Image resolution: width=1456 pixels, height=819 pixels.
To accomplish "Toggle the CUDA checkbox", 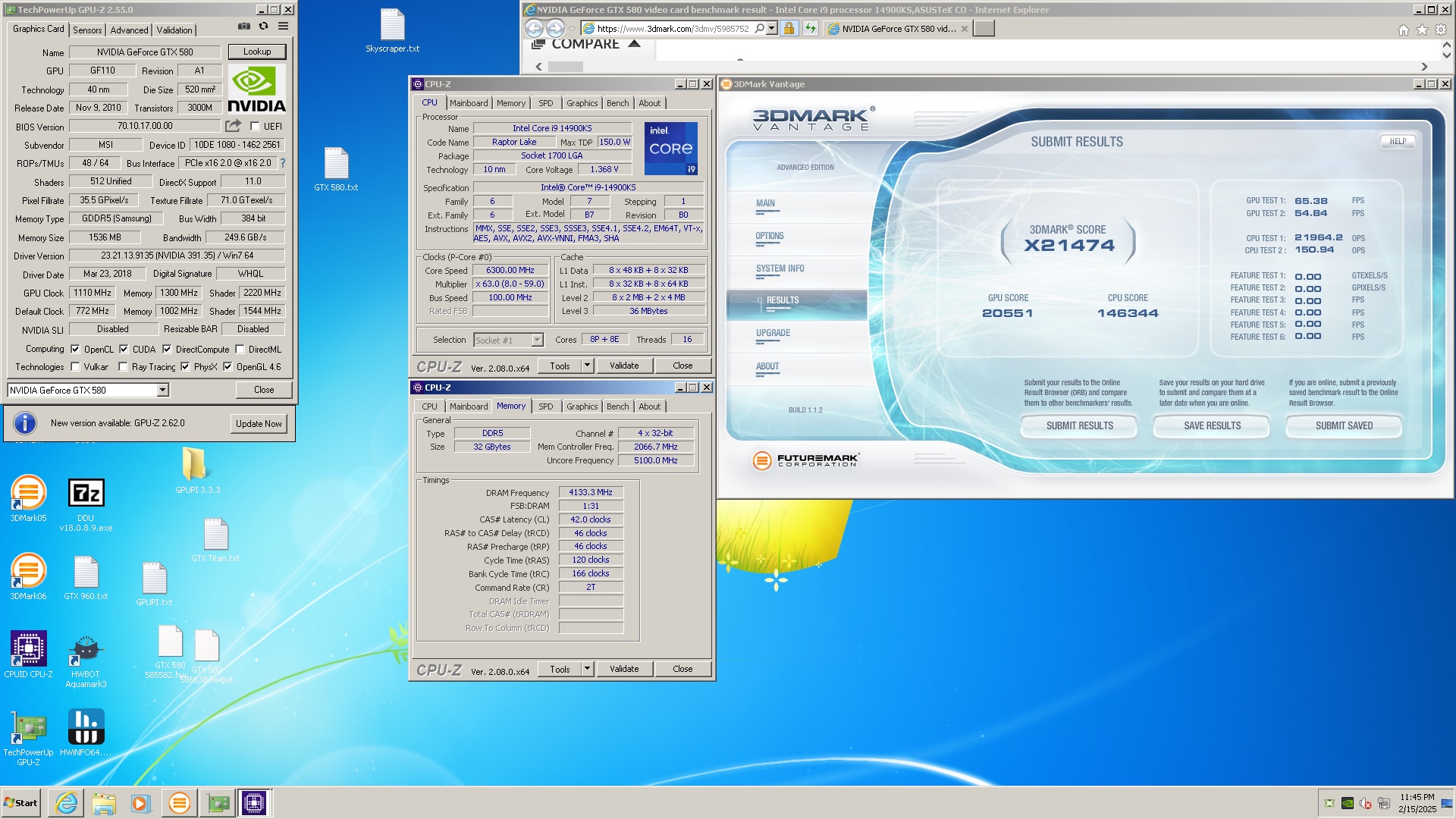I will [124, 350].
